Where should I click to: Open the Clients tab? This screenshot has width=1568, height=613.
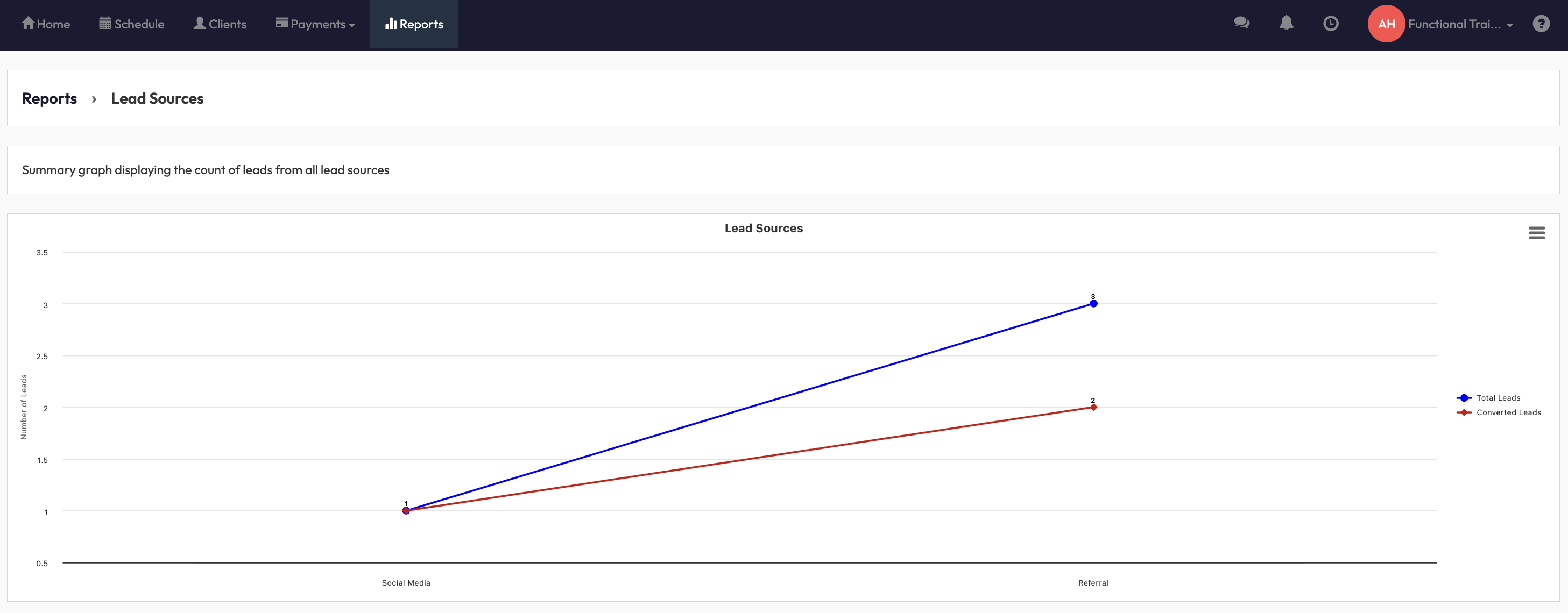click(x=220, y=24)
